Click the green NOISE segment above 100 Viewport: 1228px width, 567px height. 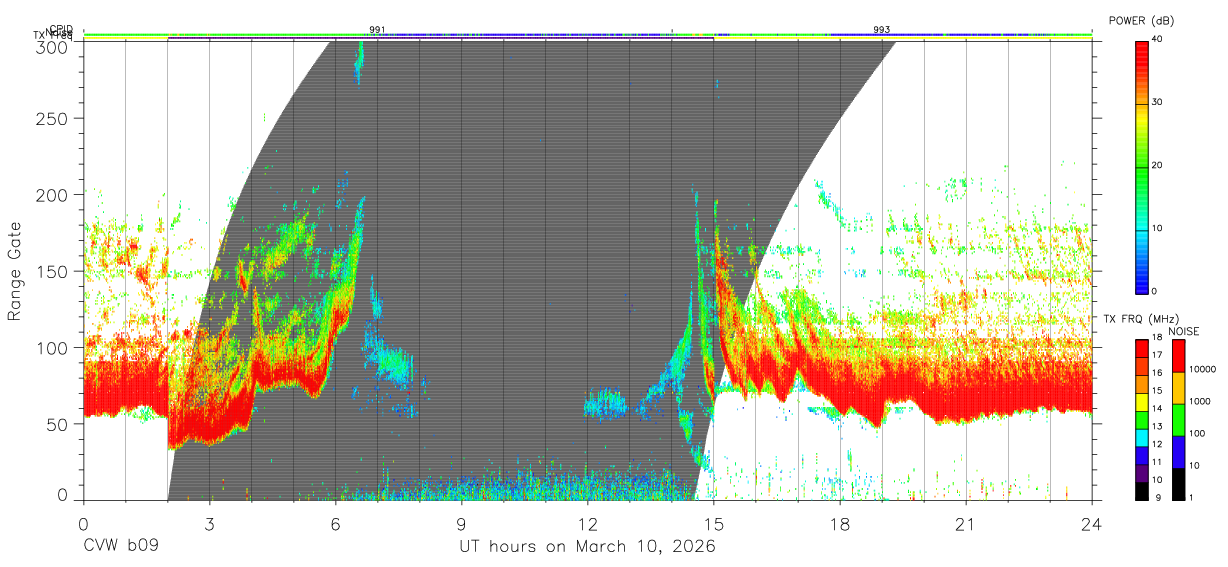[x=1179, y=420]
